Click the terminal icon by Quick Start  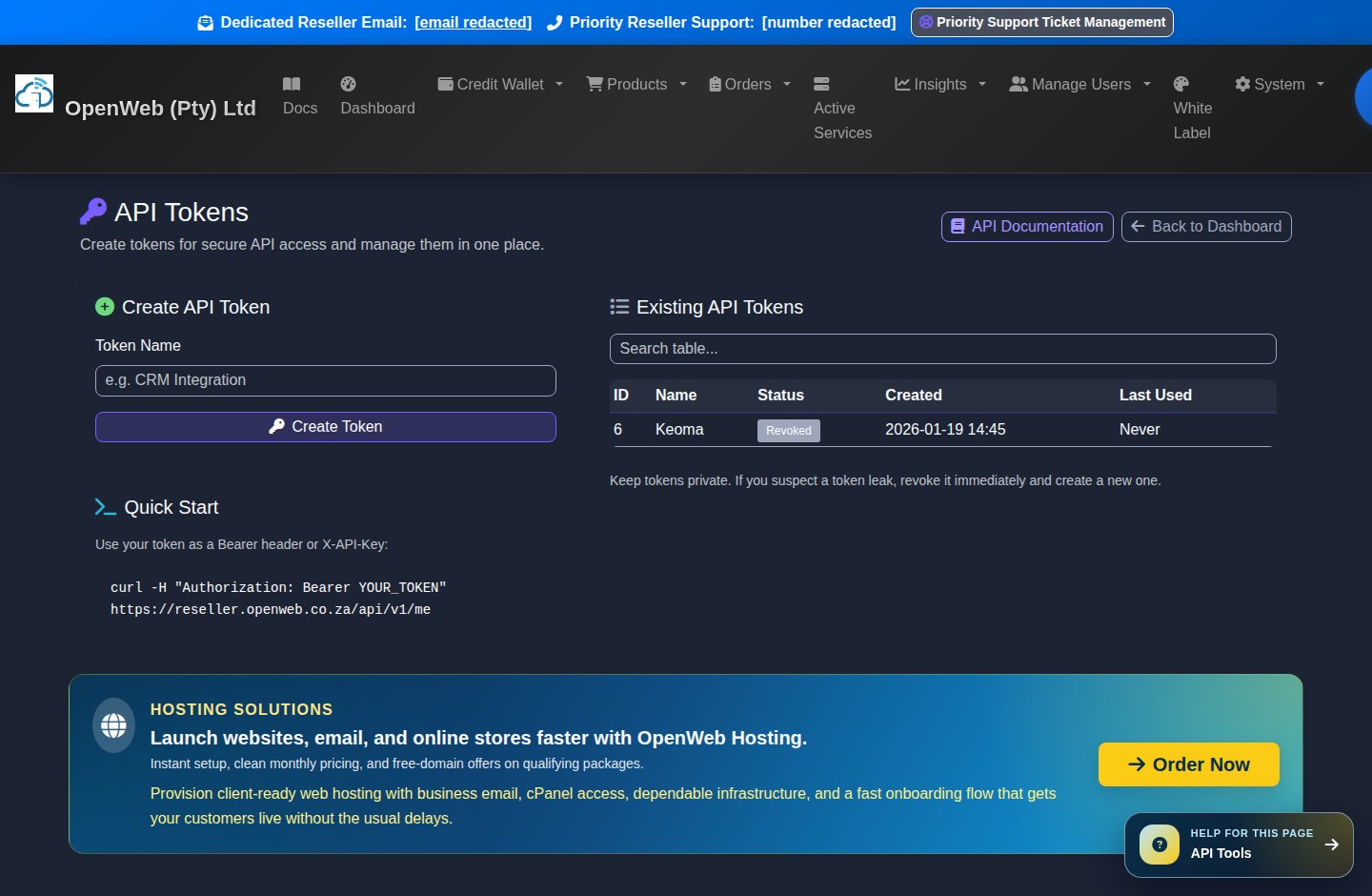click(x=106, y=507)
